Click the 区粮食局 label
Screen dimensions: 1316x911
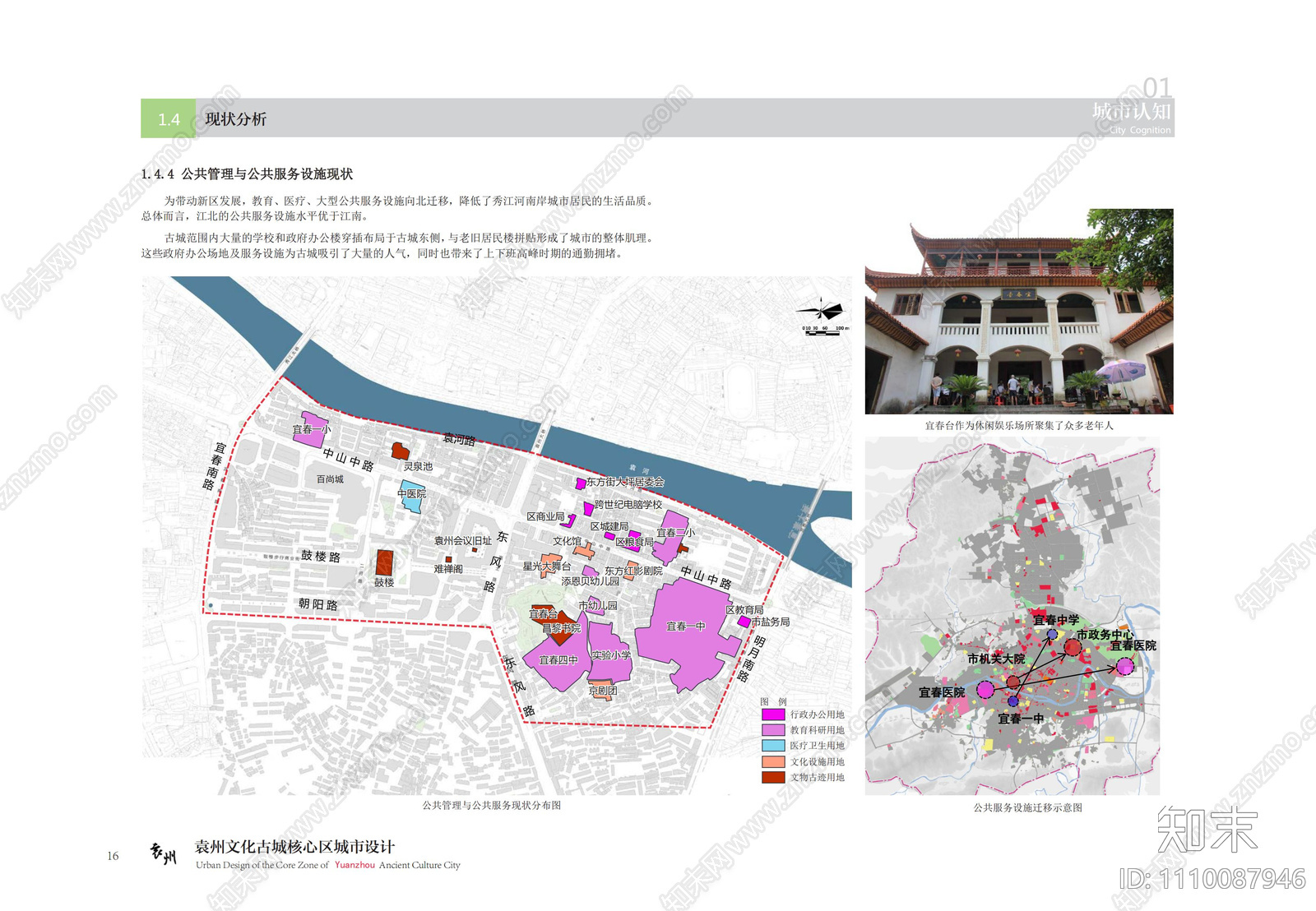[635, 542]
